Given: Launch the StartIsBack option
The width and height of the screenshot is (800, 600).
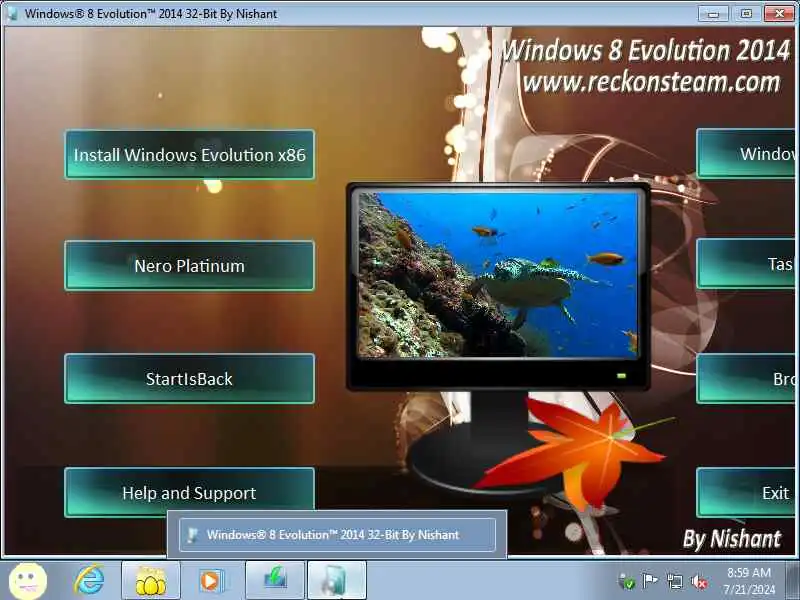Looking at the screenshot, I should click(189, 379).
